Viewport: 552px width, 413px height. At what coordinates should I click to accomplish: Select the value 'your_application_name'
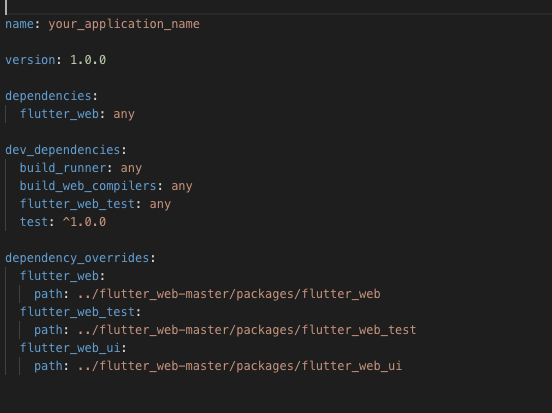(124, 24)
